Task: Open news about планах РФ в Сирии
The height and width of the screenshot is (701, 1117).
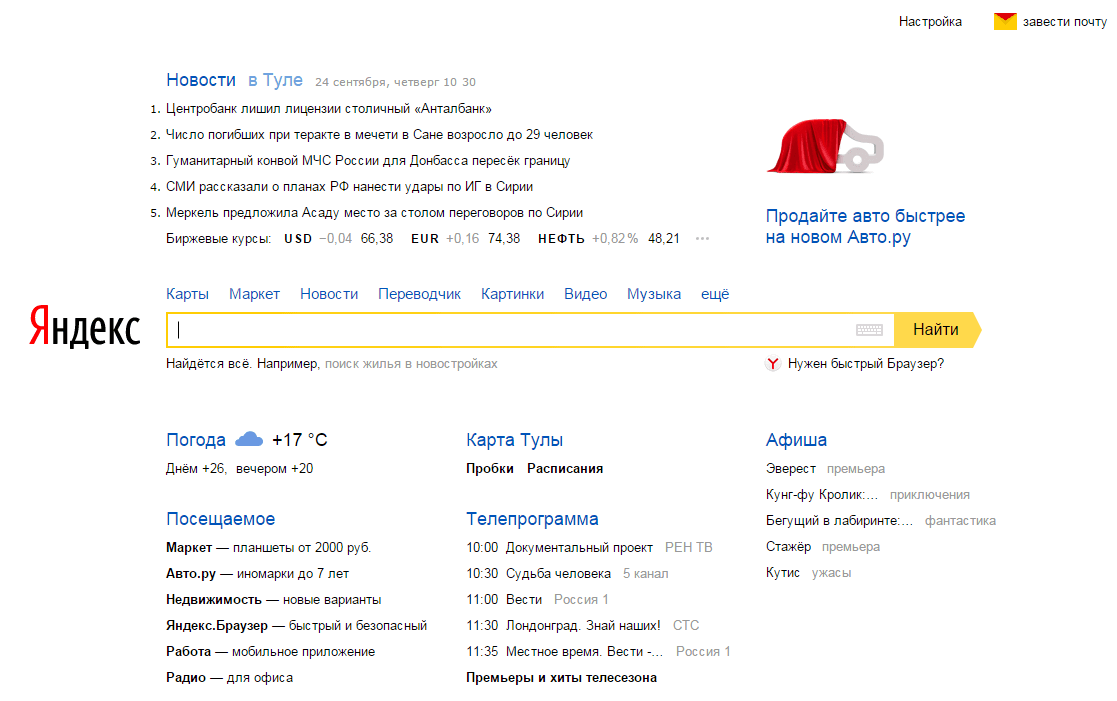Action: [349, 187]
